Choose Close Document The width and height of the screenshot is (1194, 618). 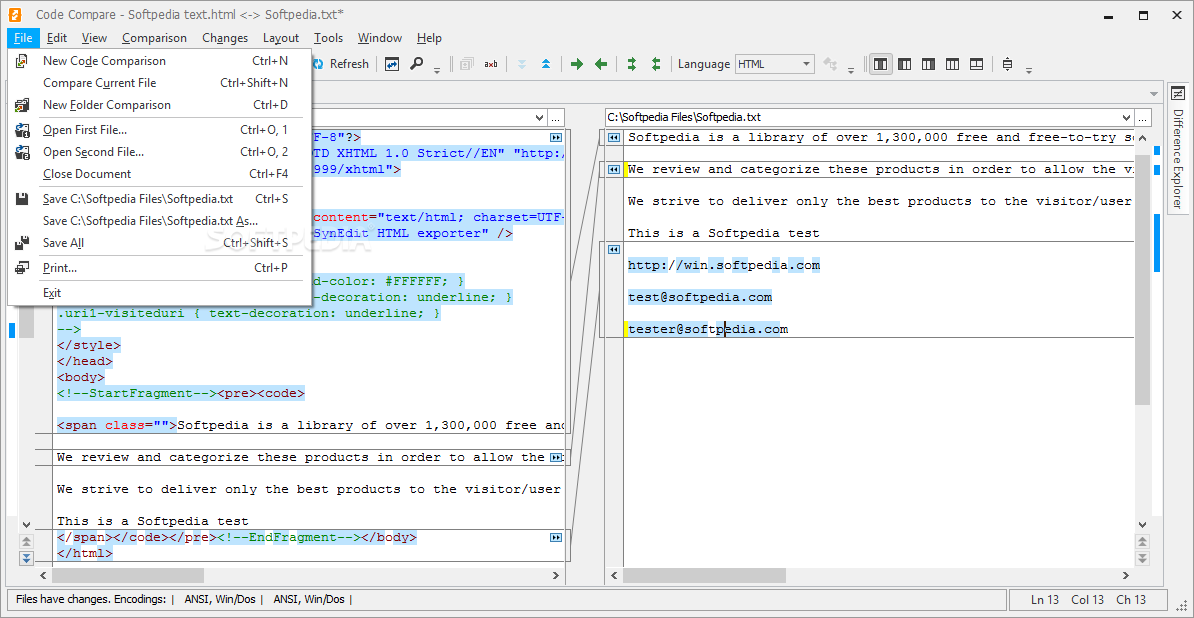pyautogui.click(x=159, y=174)
